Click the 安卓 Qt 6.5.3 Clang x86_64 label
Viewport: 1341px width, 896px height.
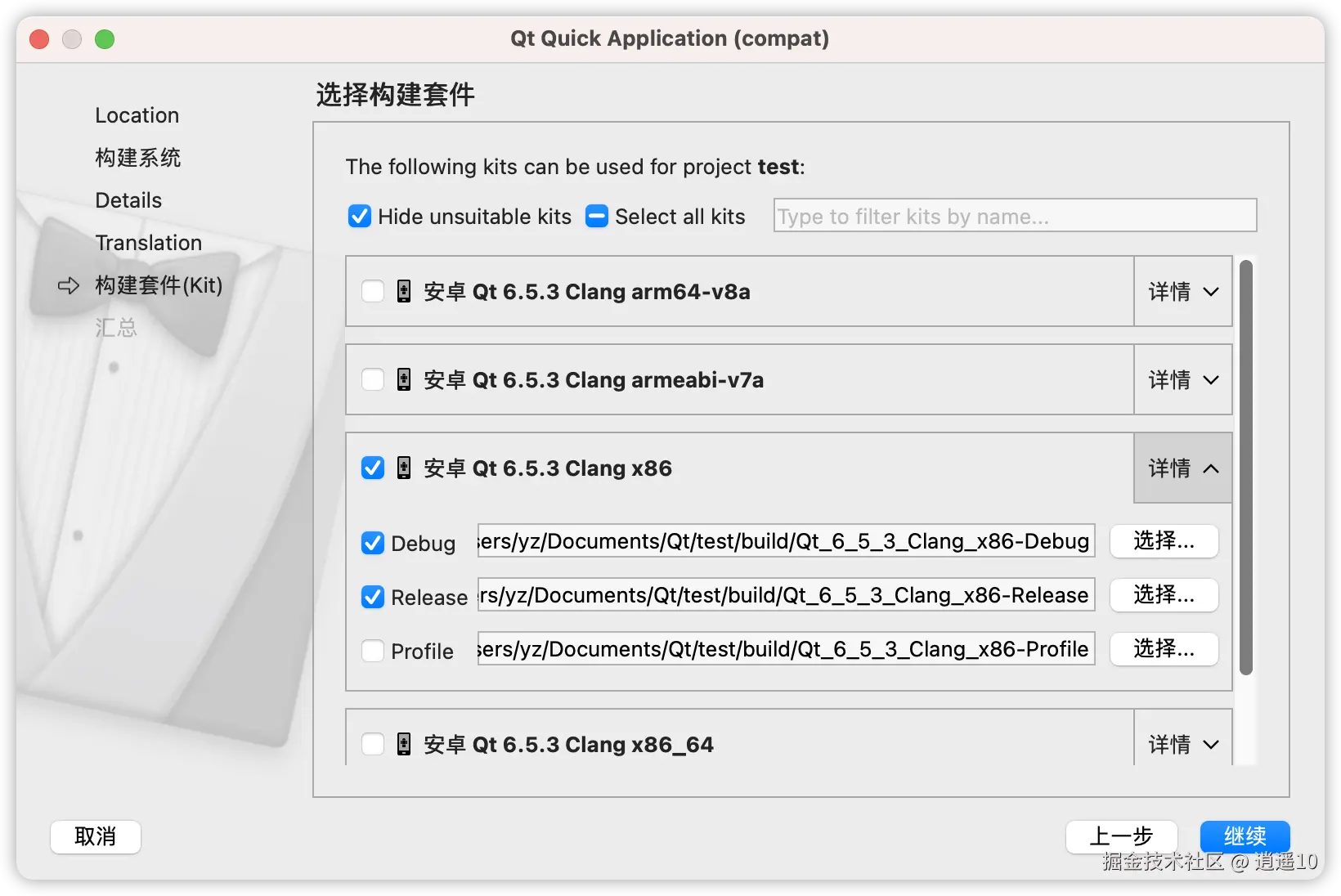(569, 745)
